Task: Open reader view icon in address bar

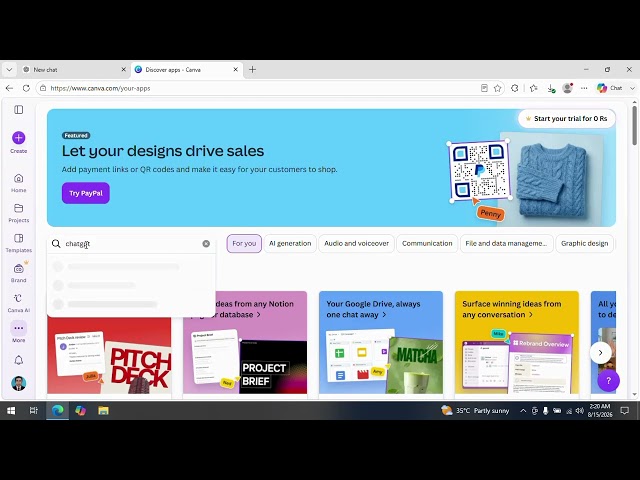Action: [x=484, y=88]
